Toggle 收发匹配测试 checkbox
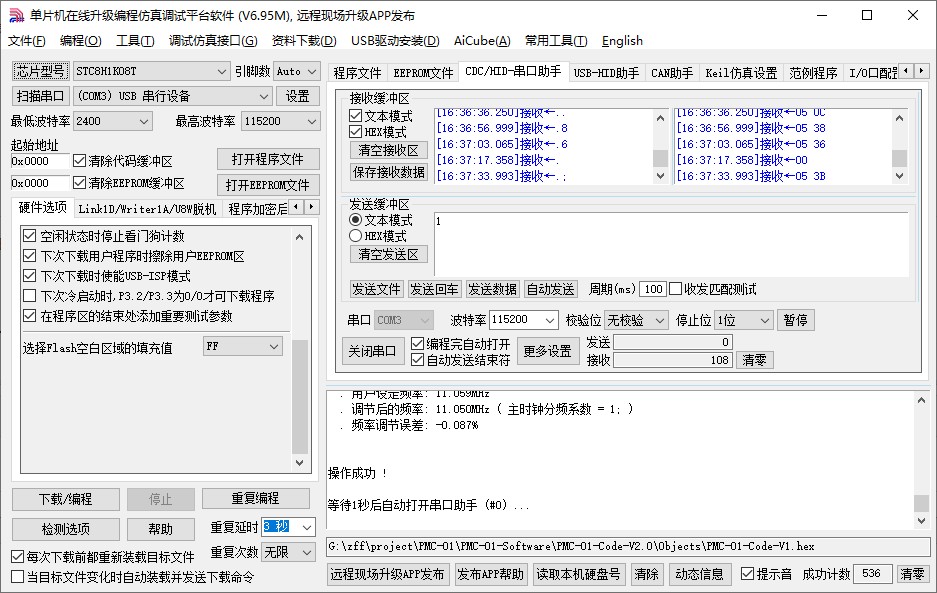Screen dimensions: 937x593 pyautogui.click(x=676, y=289)
